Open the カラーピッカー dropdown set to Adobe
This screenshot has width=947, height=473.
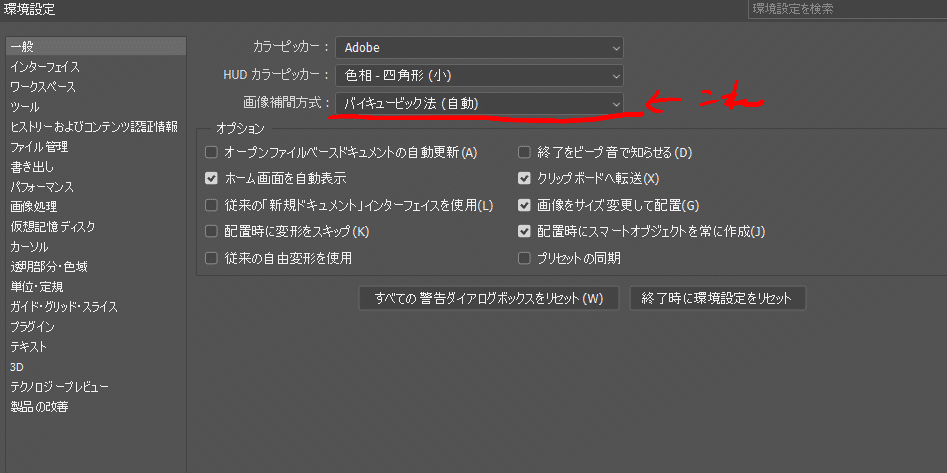pos(480,47)
